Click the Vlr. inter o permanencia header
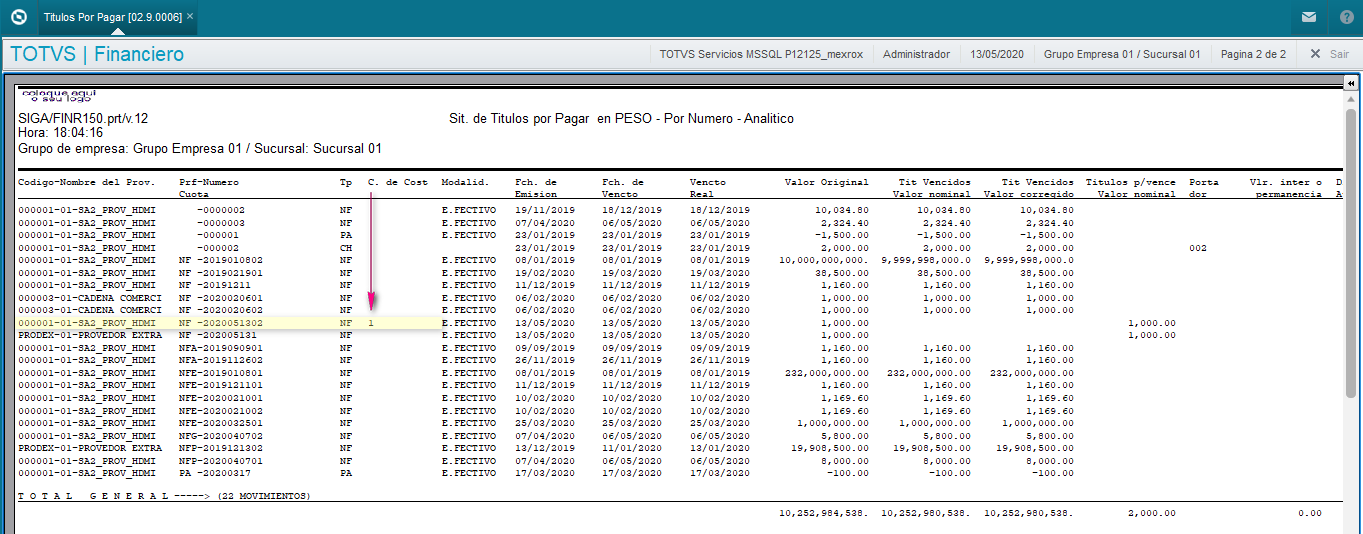The height and width of the screenshot is (534, 1363). point(1286,188)
